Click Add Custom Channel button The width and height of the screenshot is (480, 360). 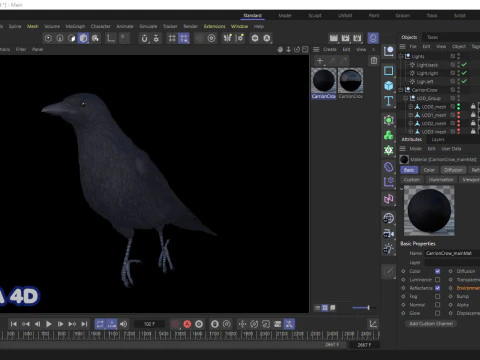click(431, 323)
